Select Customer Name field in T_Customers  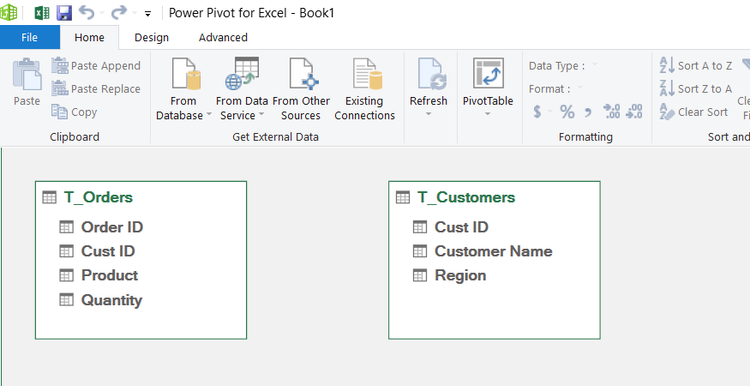[494, 251]
